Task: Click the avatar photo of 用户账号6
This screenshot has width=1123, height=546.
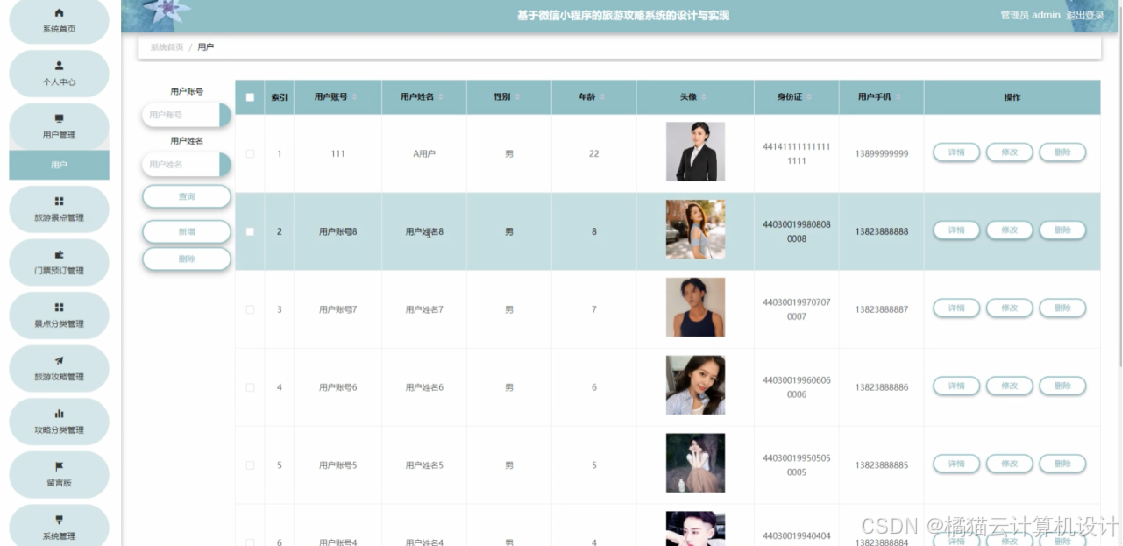Action: click(695, 385)
